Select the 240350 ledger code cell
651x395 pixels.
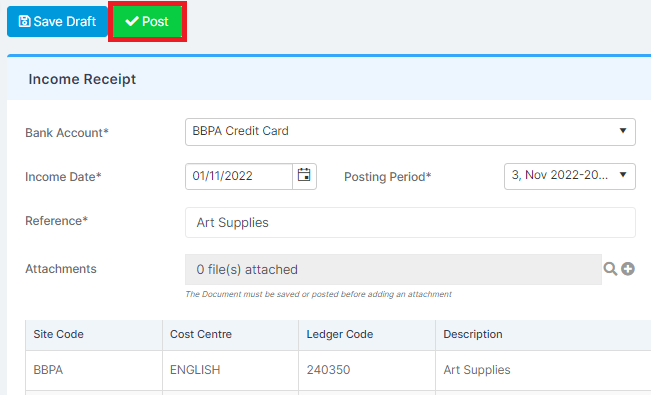click(367, 370)
